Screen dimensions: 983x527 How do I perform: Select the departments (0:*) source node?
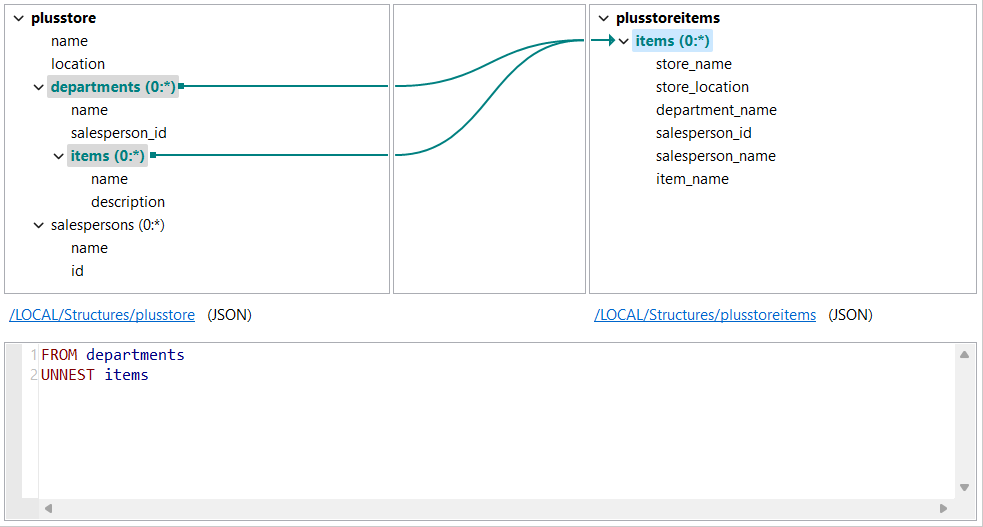(113, 87)
